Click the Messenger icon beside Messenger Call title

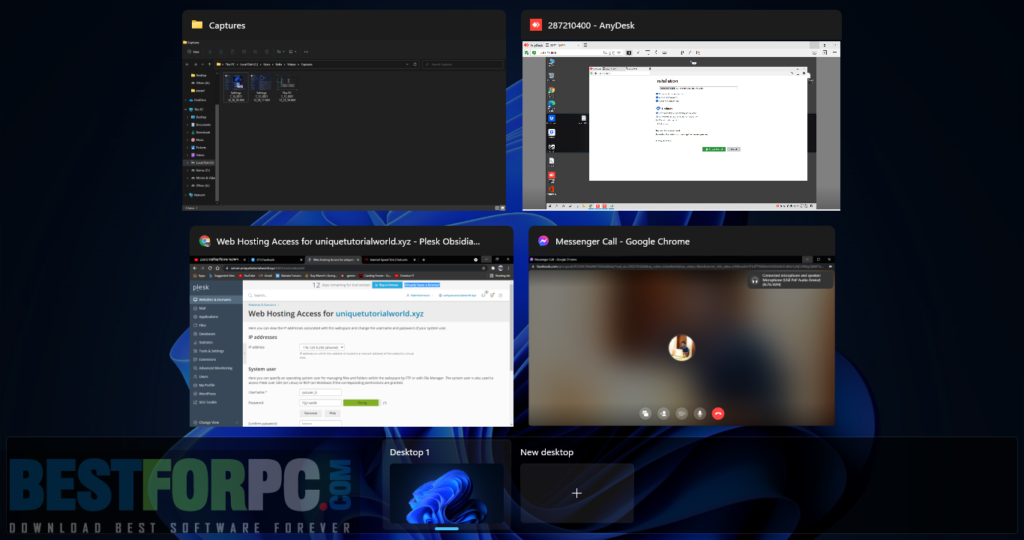pyautogui.click(x=543, y=241)
